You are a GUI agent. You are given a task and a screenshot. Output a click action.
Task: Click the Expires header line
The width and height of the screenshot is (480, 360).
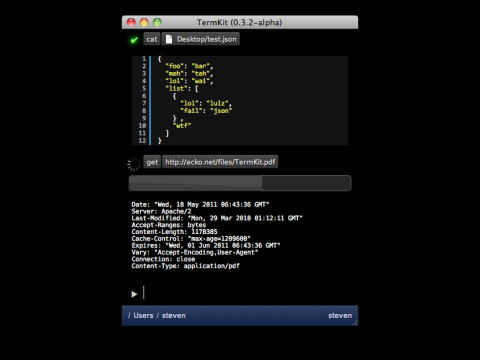[x=206, y=245]
